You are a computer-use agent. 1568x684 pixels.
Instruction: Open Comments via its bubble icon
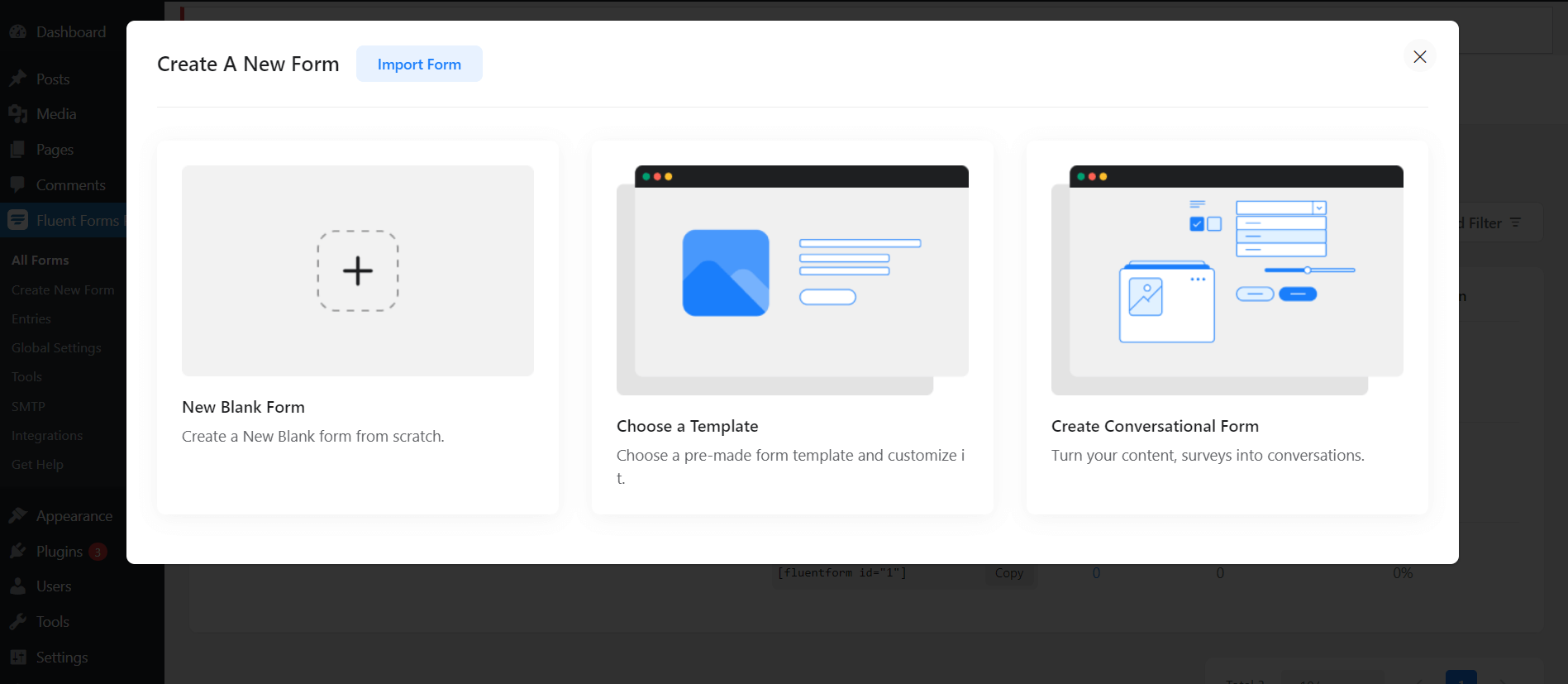coord(18,185)
